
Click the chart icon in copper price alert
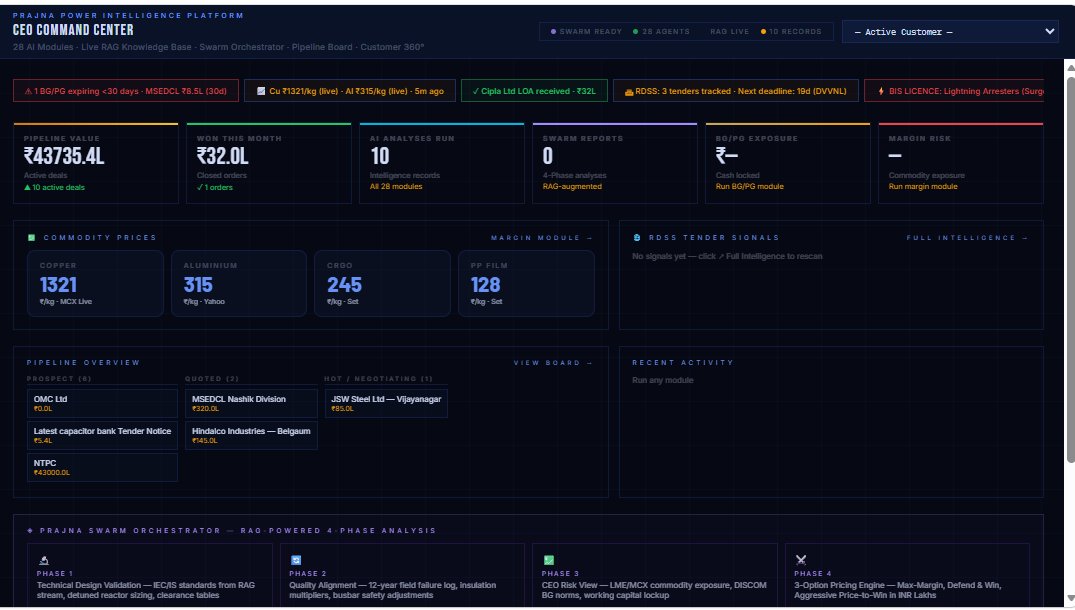click(261, 91)
